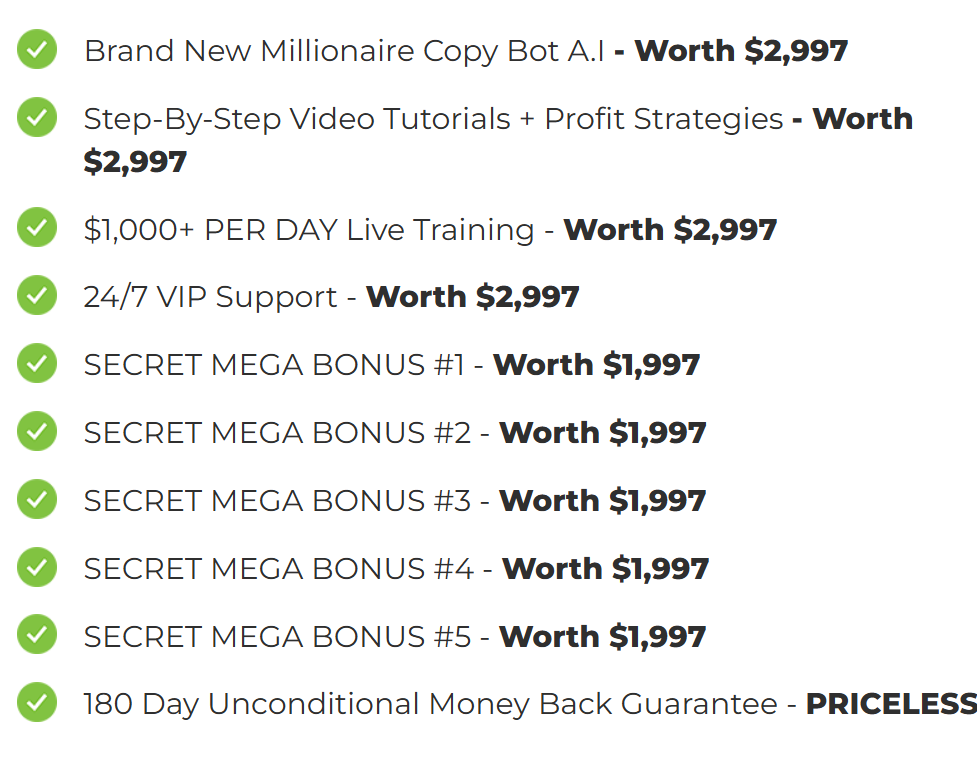This screenshot has height=763, width=977.
Task: Click the $1,000+ PER DAY Live Training text
Action: click(309, 230)
